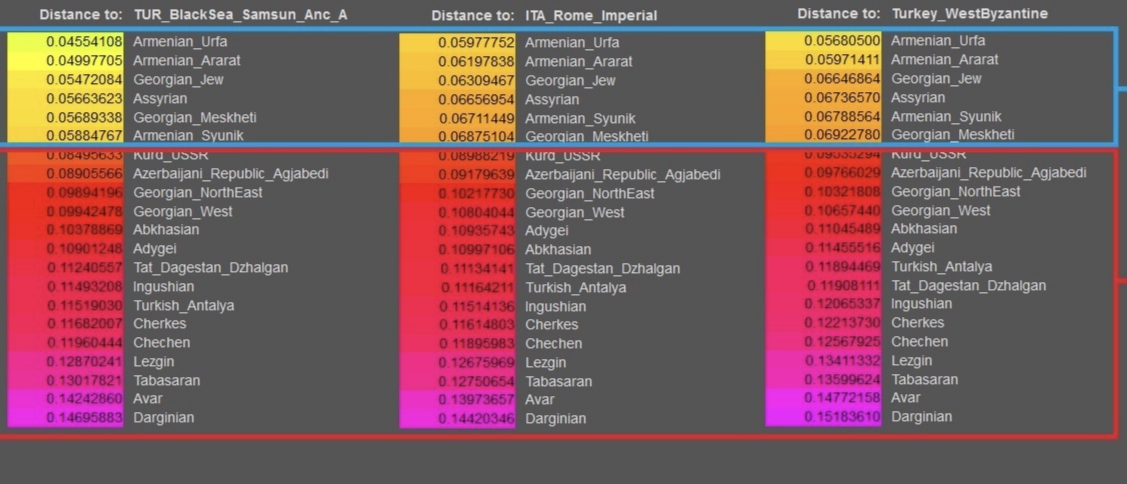Click Georgian_Jew under TUR_BlackSea_Samsun_Anc_A
The image size is (1127, 484).
click(x=178, y=79)
